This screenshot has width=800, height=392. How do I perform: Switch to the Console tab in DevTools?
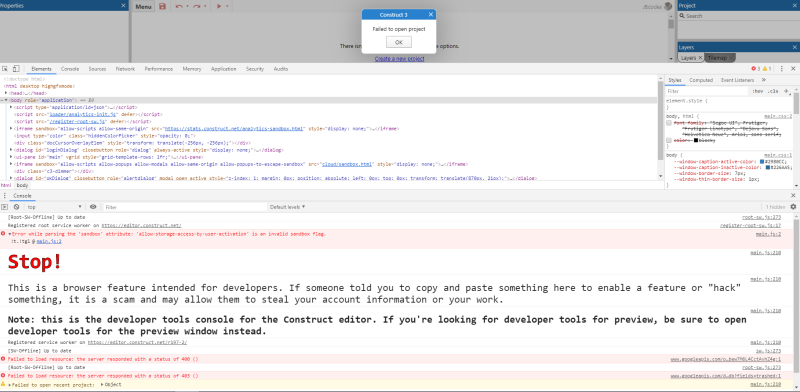70,69
